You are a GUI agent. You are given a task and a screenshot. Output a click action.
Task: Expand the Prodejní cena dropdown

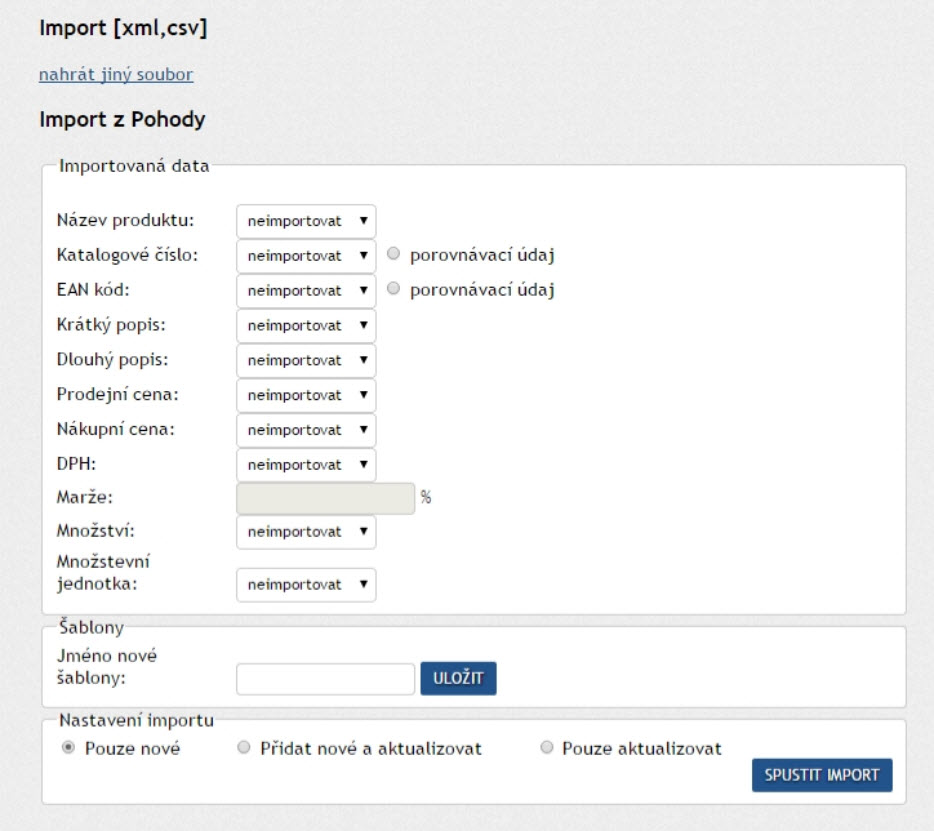click(x=306, y=395)
